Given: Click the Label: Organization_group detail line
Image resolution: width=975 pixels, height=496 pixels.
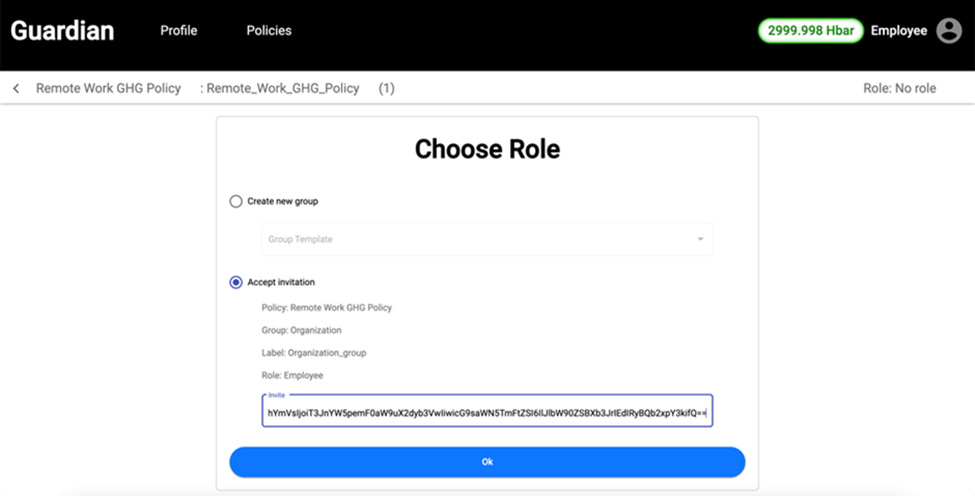Looking at the screenshot, I should pyautogui.click(x=312, y=353).
